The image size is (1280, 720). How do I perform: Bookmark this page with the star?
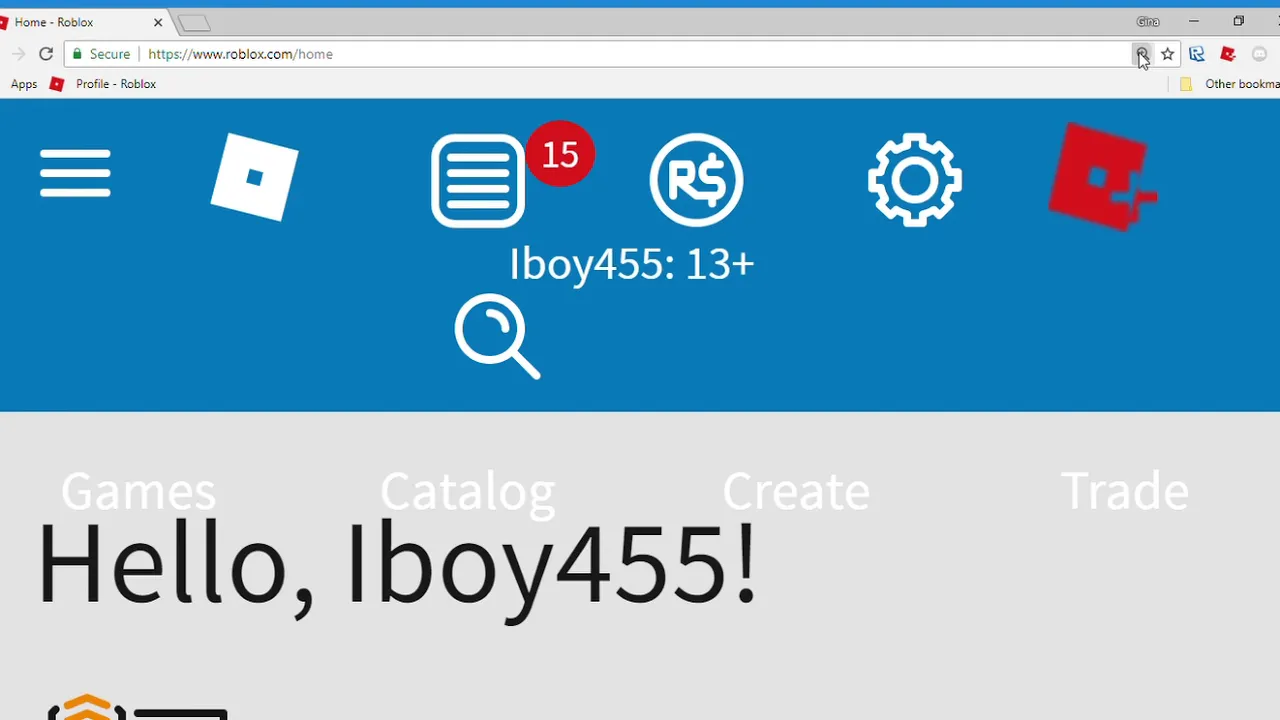coord(1167,54)
